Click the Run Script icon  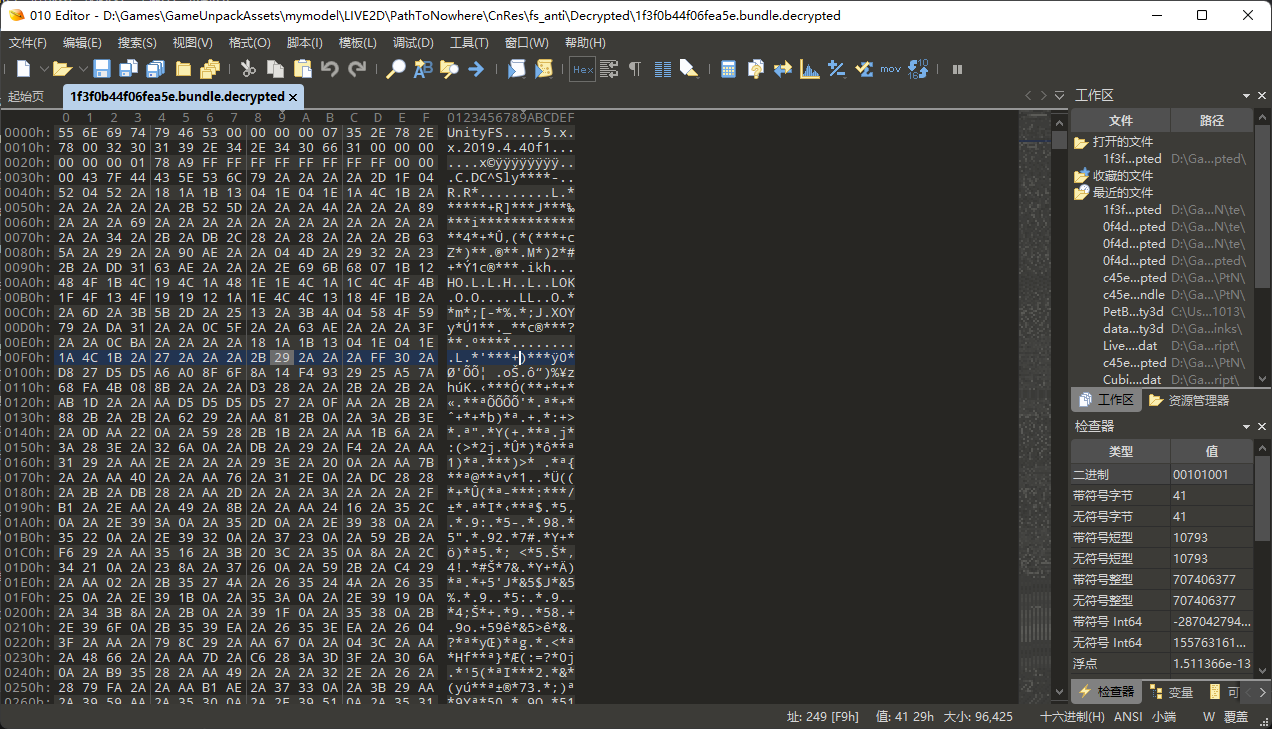click(516, 69)
